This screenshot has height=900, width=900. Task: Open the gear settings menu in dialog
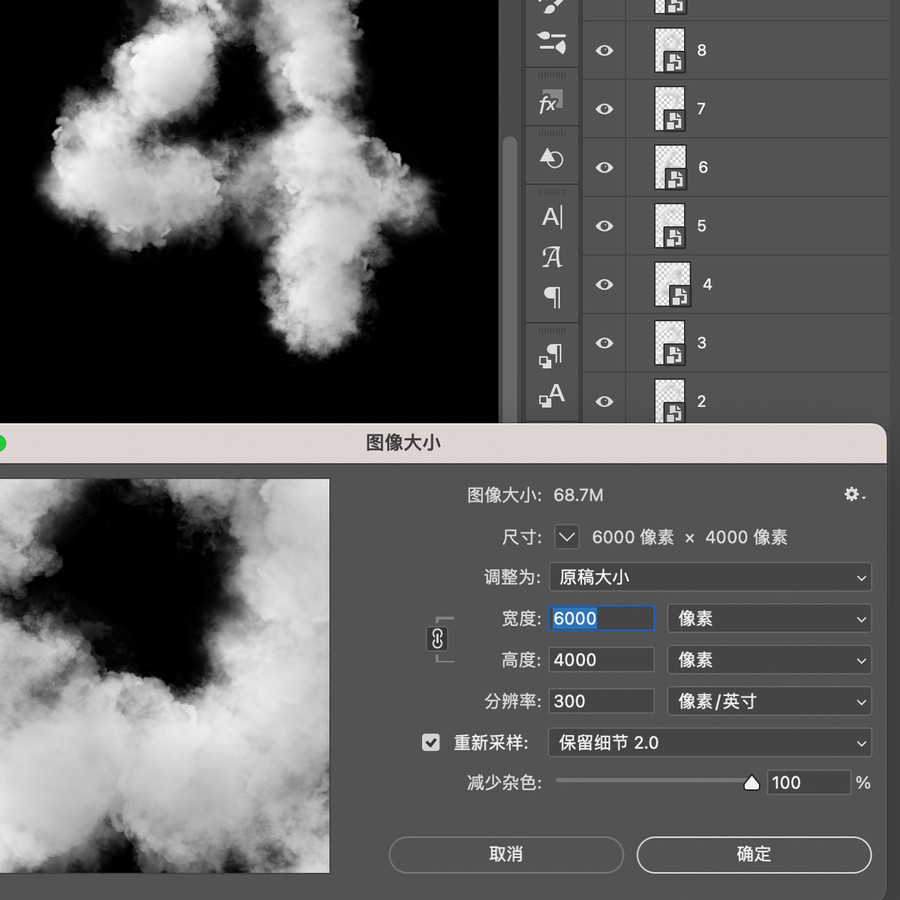pyautogui.click(x=855, y=494)
